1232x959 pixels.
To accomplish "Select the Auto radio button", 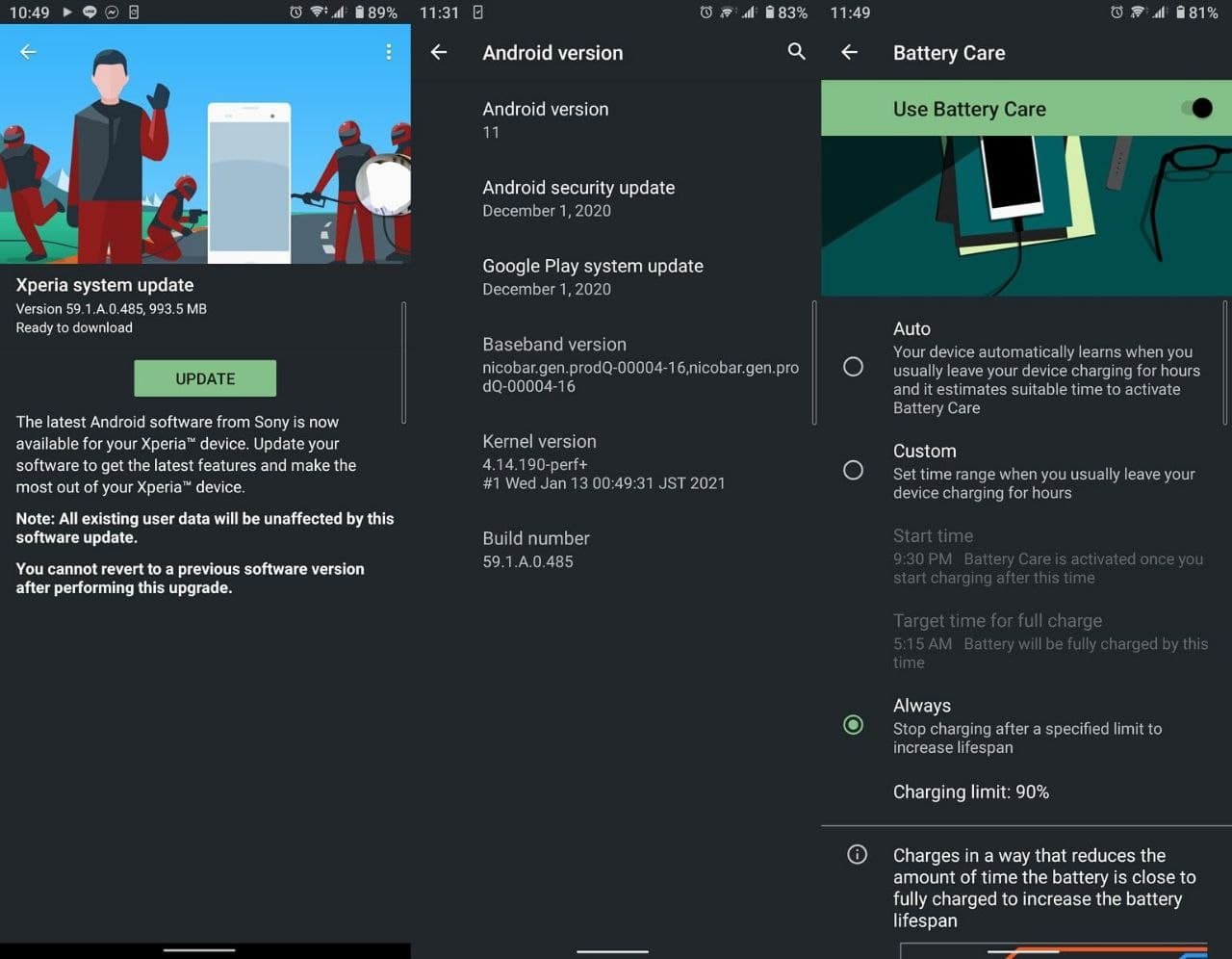I will coord(853,367).
